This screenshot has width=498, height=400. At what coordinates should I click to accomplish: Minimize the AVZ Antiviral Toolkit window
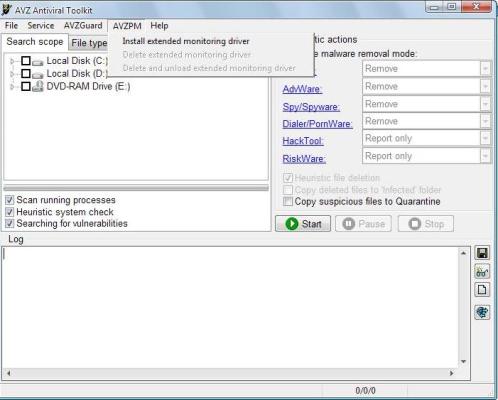pyautogui.click(x=434, y=7)
